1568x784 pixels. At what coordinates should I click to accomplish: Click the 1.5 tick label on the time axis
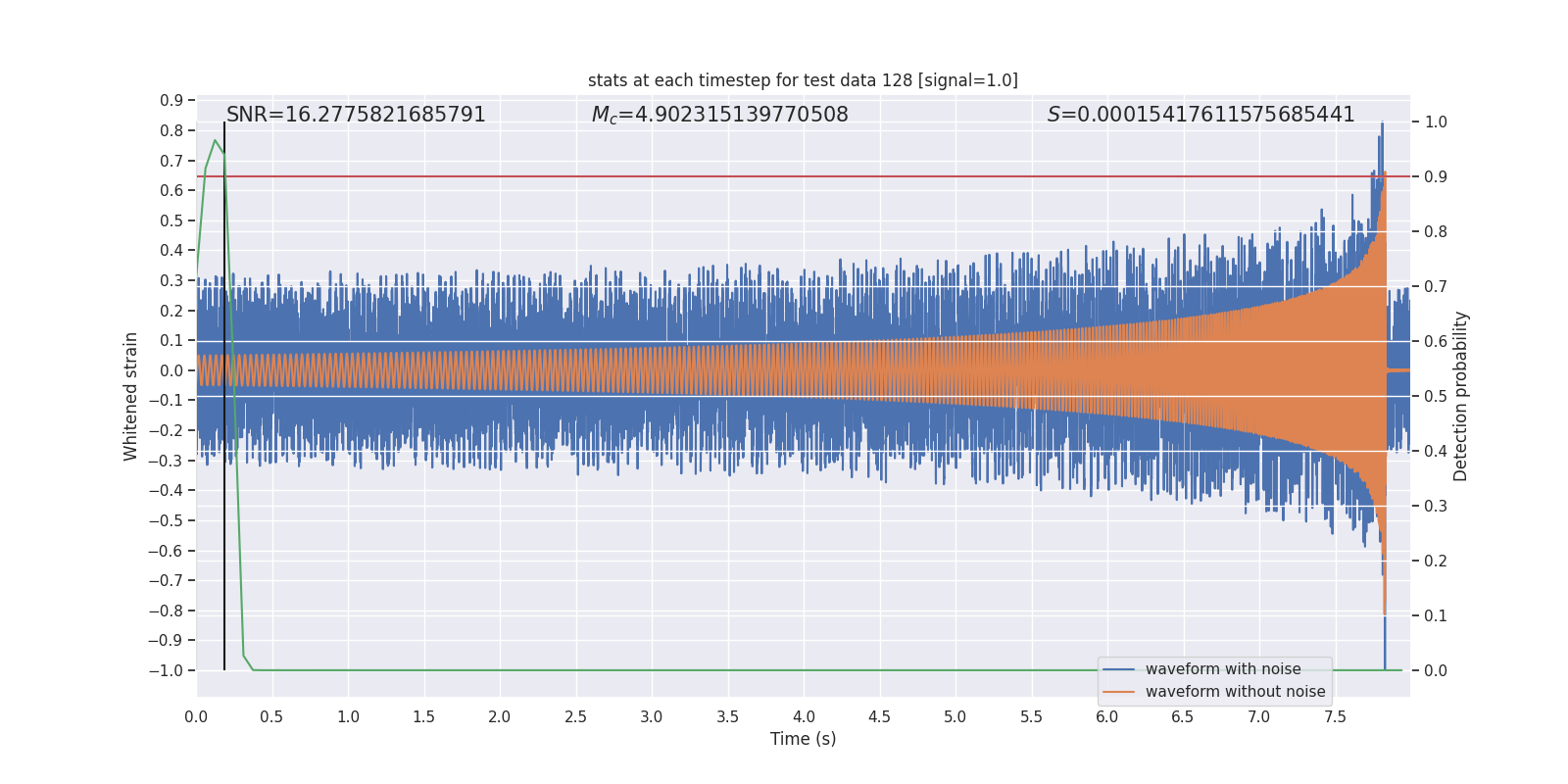point(423,717)
